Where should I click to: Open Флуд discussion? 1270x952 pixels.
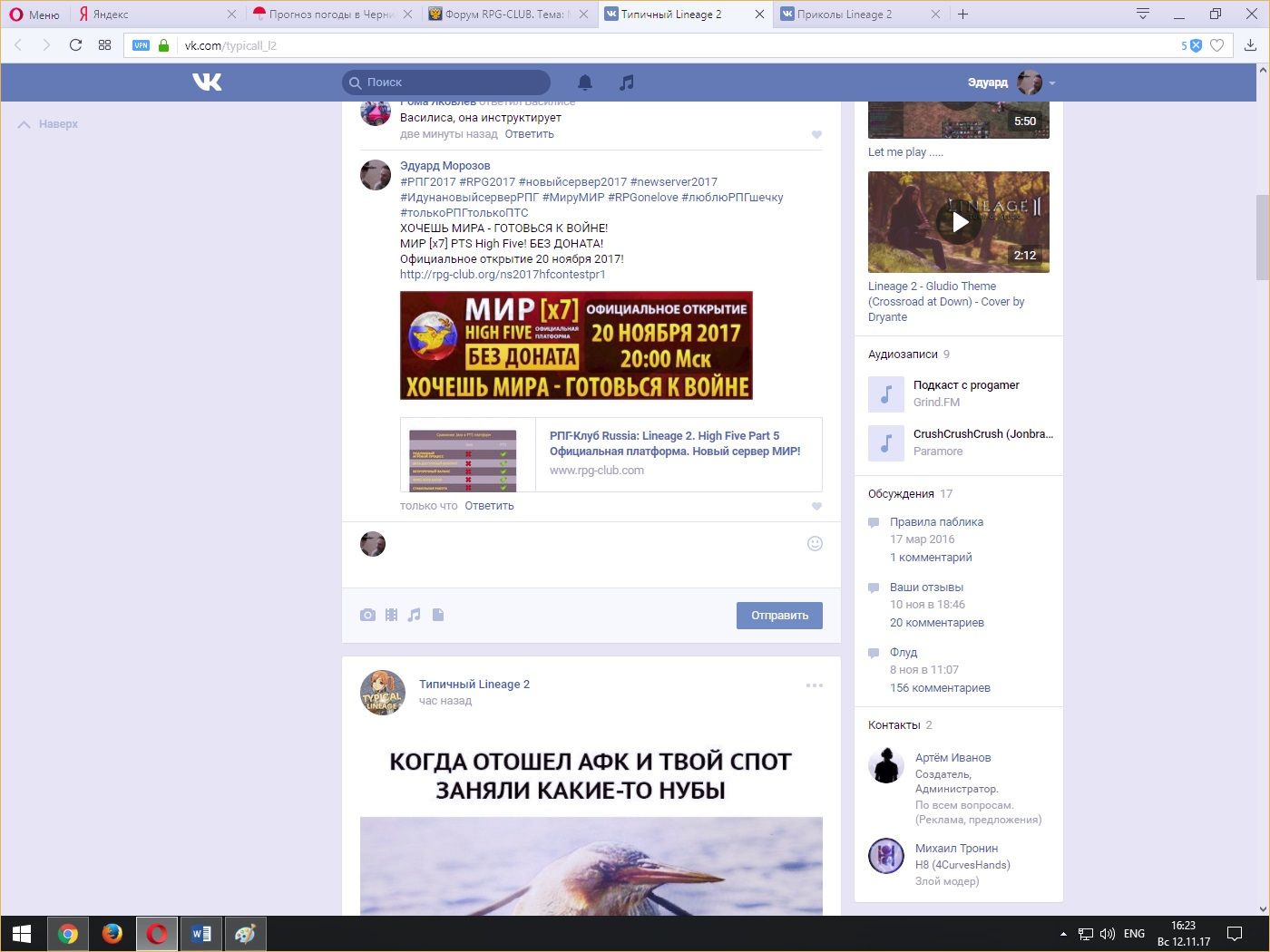point(904,653)
